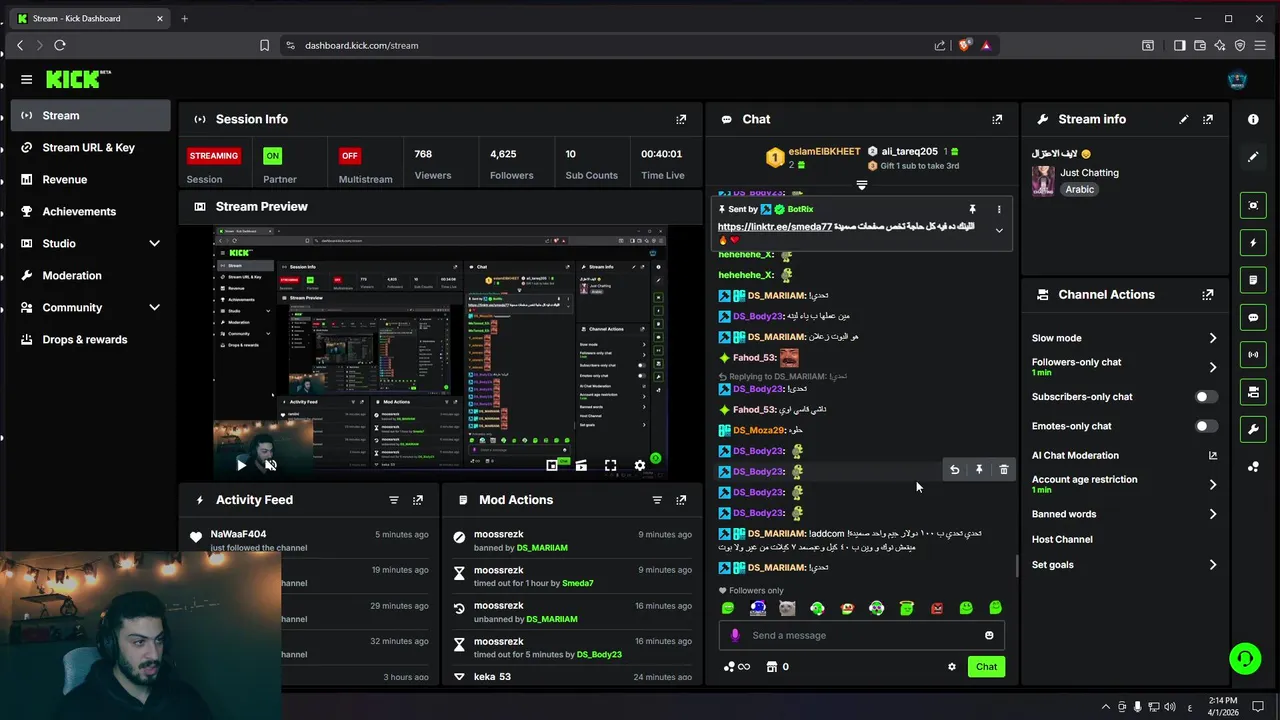Pop out the Chat panel
The width and height of the screenshot is (1280, 720).
coord(997,119)
